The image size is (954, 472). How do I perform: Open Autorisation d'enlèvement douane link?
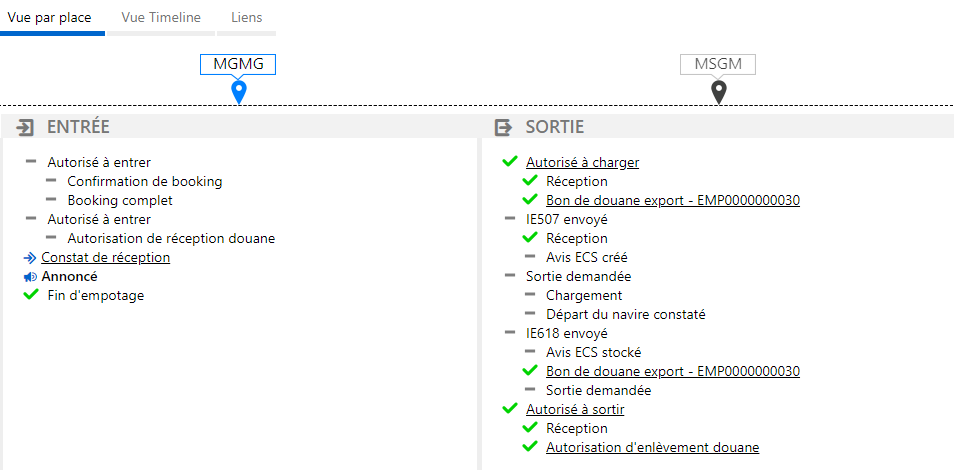tap(652, 448)
